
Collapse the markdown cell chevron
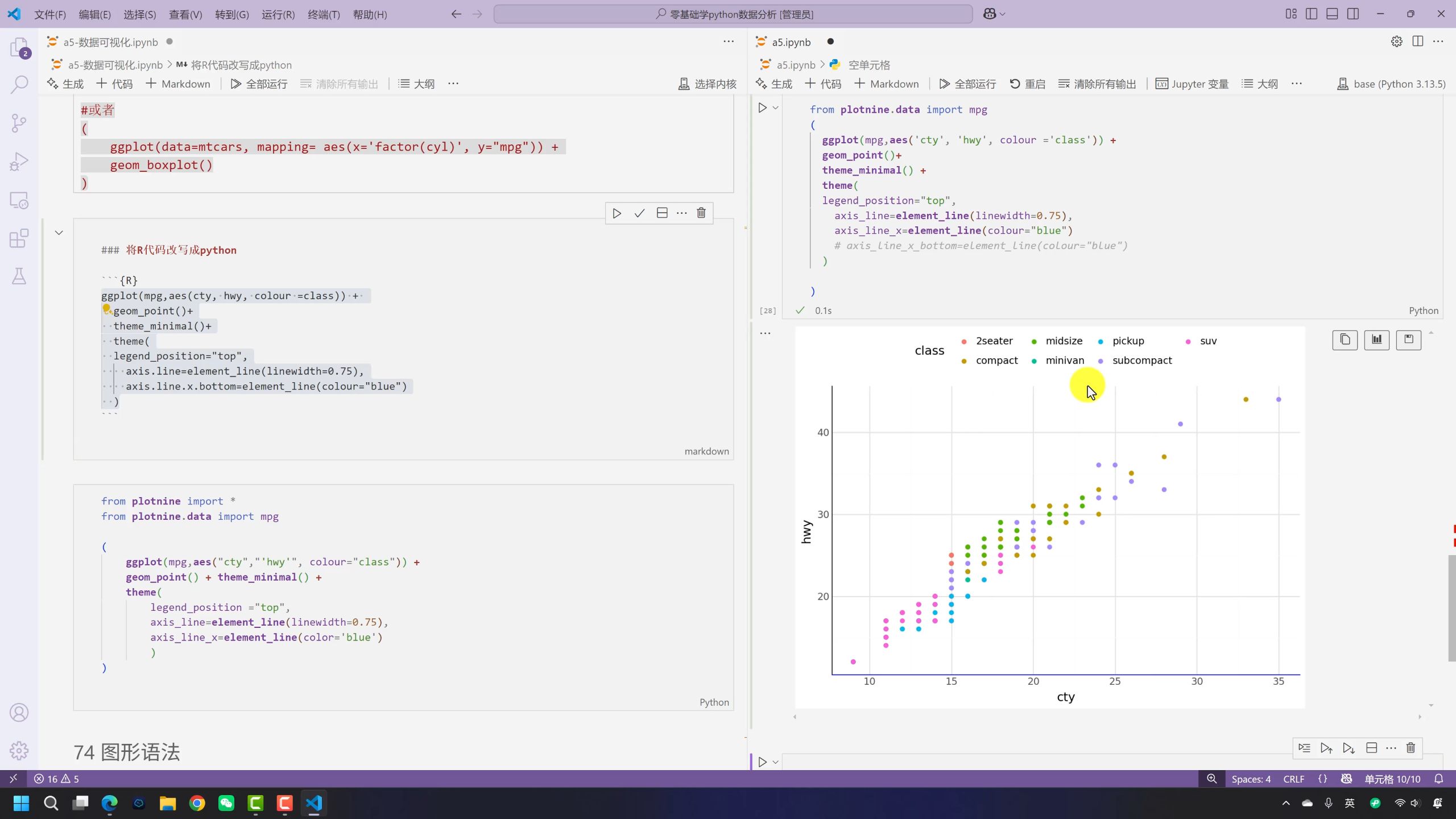(59, 233)
